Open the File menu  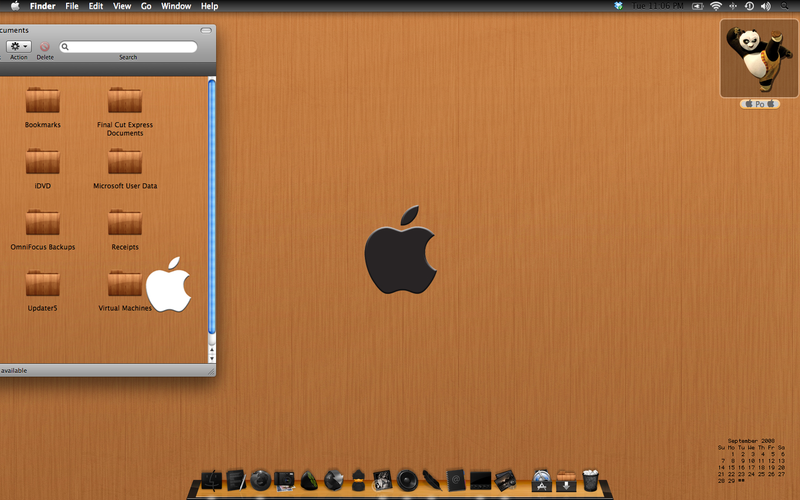coord(72,6)
